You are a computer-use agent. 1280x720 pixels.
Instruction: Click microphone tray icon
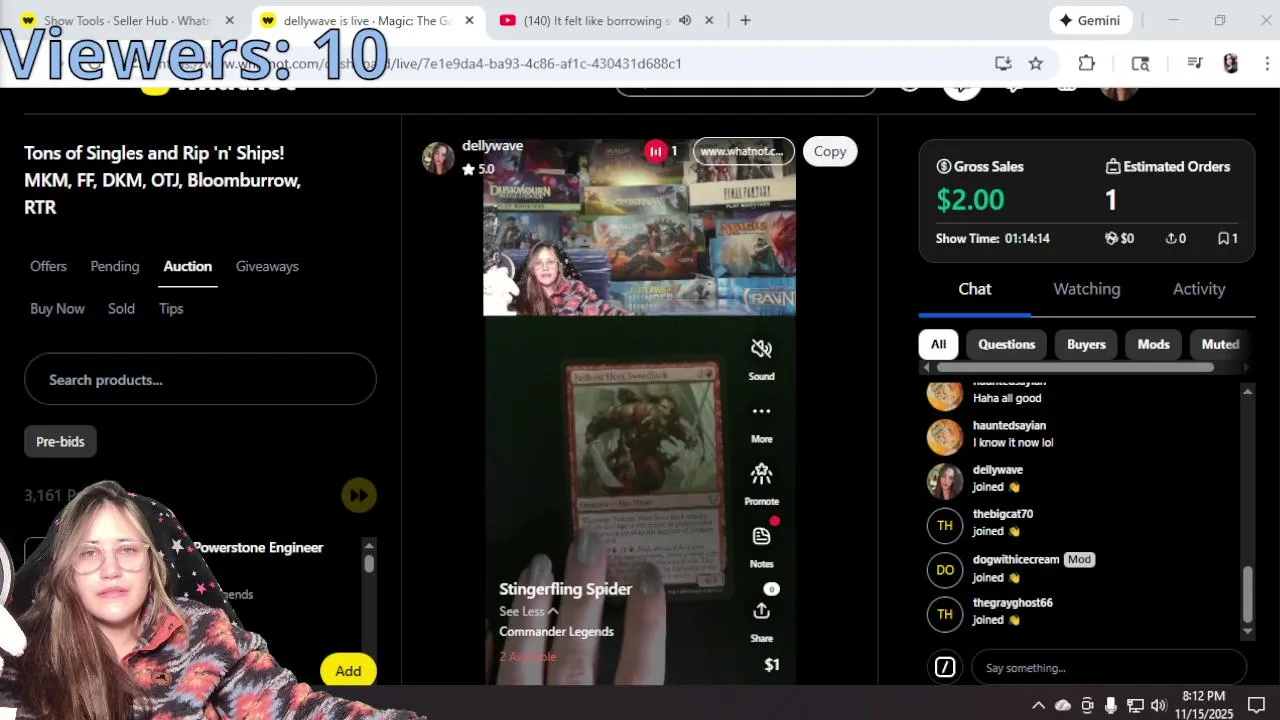click(x=1111, y=705)
